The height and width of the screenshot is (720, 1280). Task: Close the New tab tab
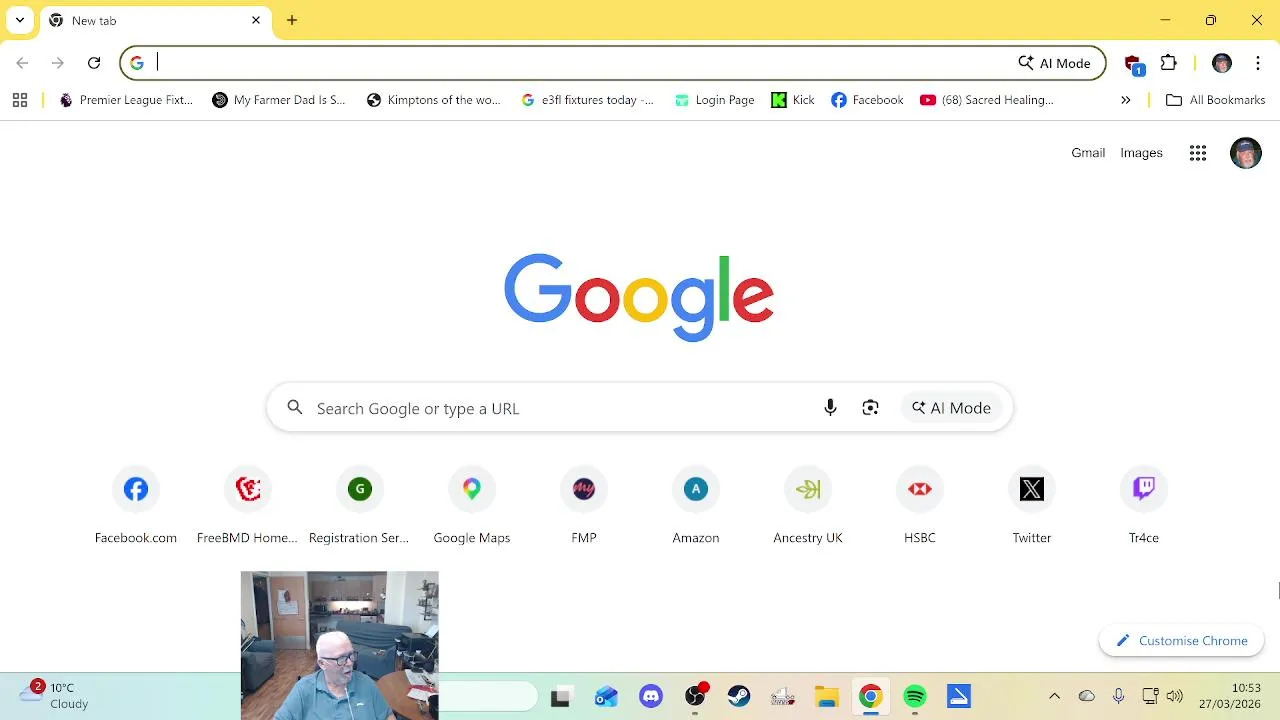(x=256, y=20)
